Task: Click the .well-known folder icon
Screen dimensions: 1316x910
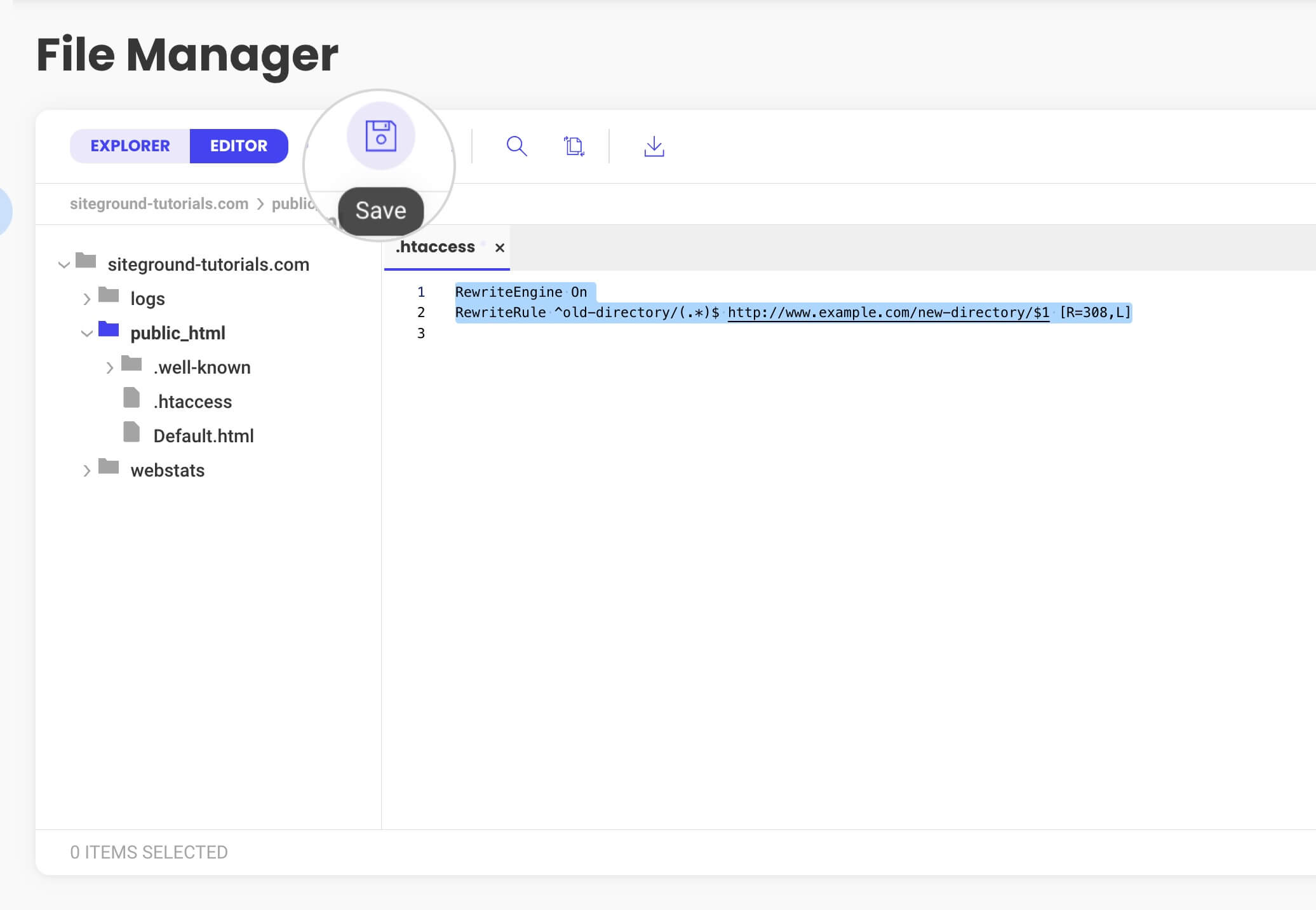Action: point(131,363)
